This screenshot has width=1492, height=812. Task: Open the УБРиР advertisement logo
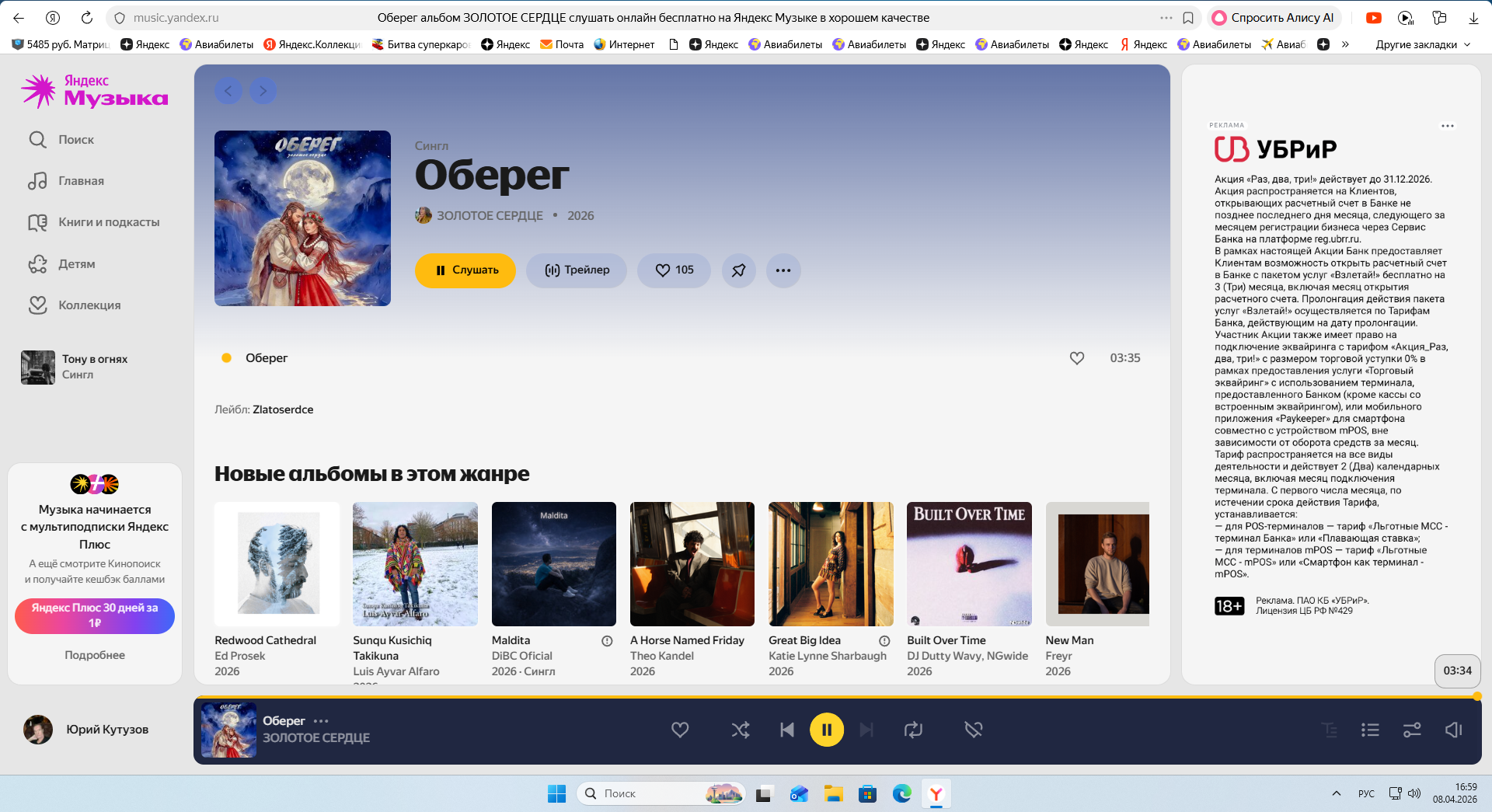coord(1275,149)
